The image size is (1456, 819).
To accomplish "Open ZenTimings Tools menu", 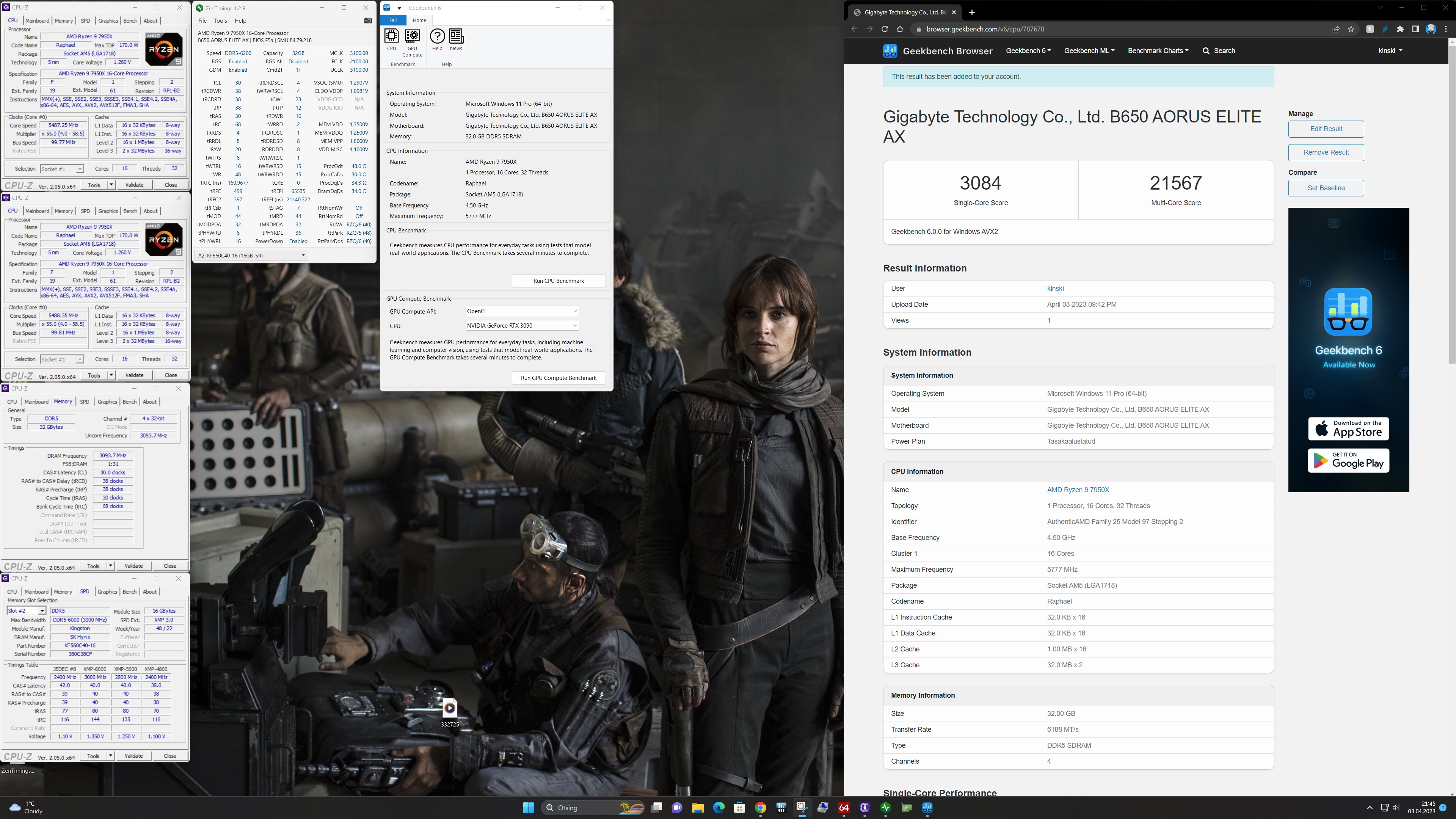I will pyautogui.click(x=220, y=21).
